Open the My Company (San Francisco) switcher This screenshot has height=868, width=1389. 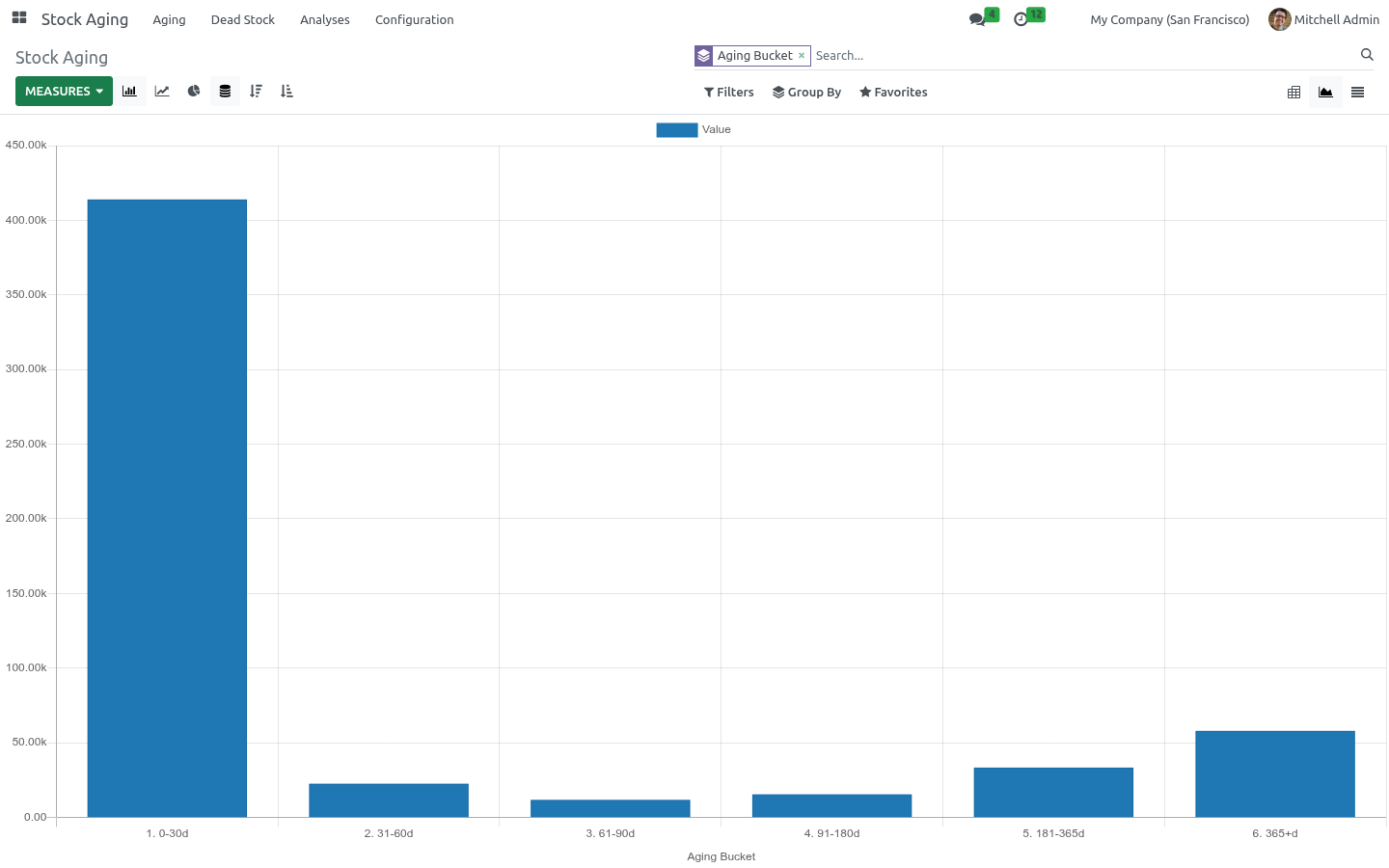1170,19
